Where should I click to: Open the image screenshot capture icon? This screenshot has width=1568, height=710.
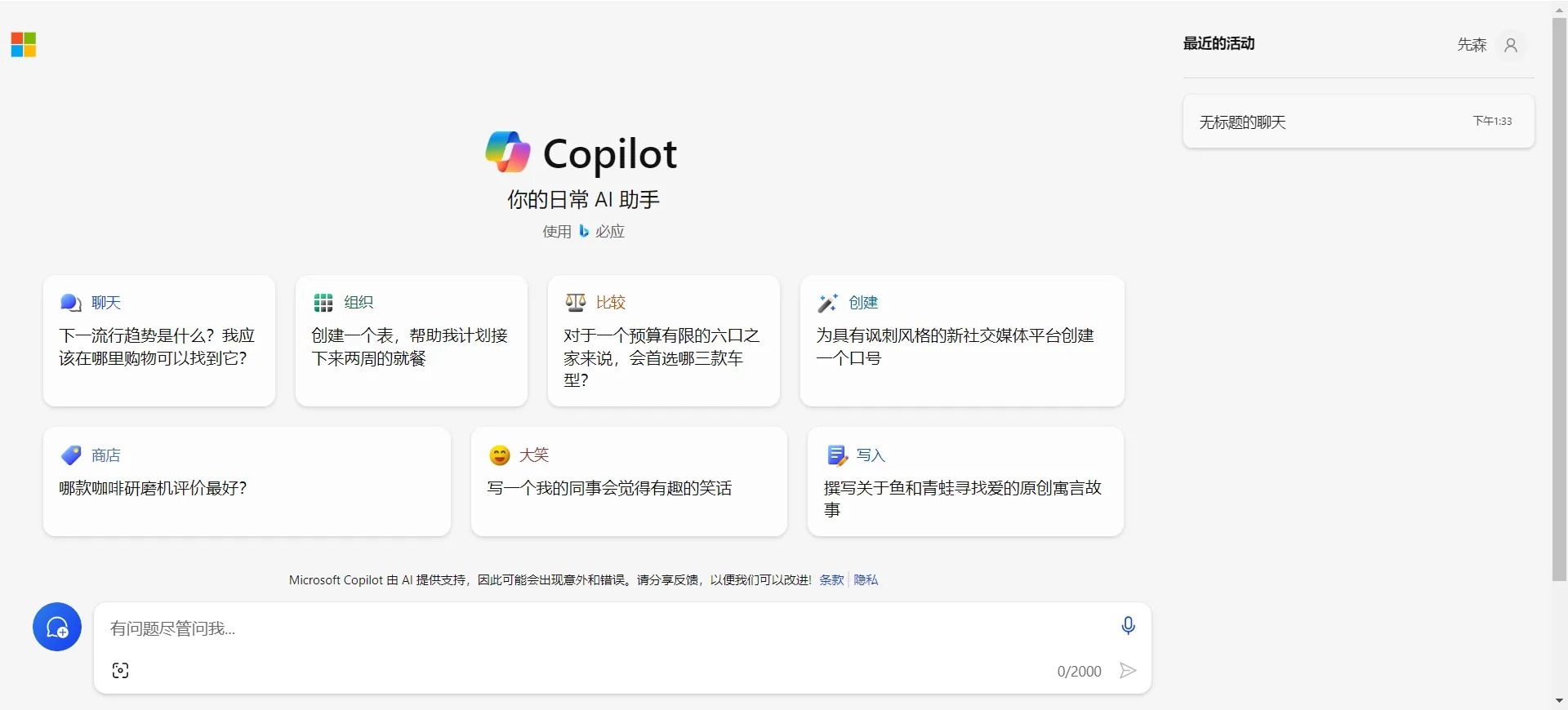coord(120,671)
